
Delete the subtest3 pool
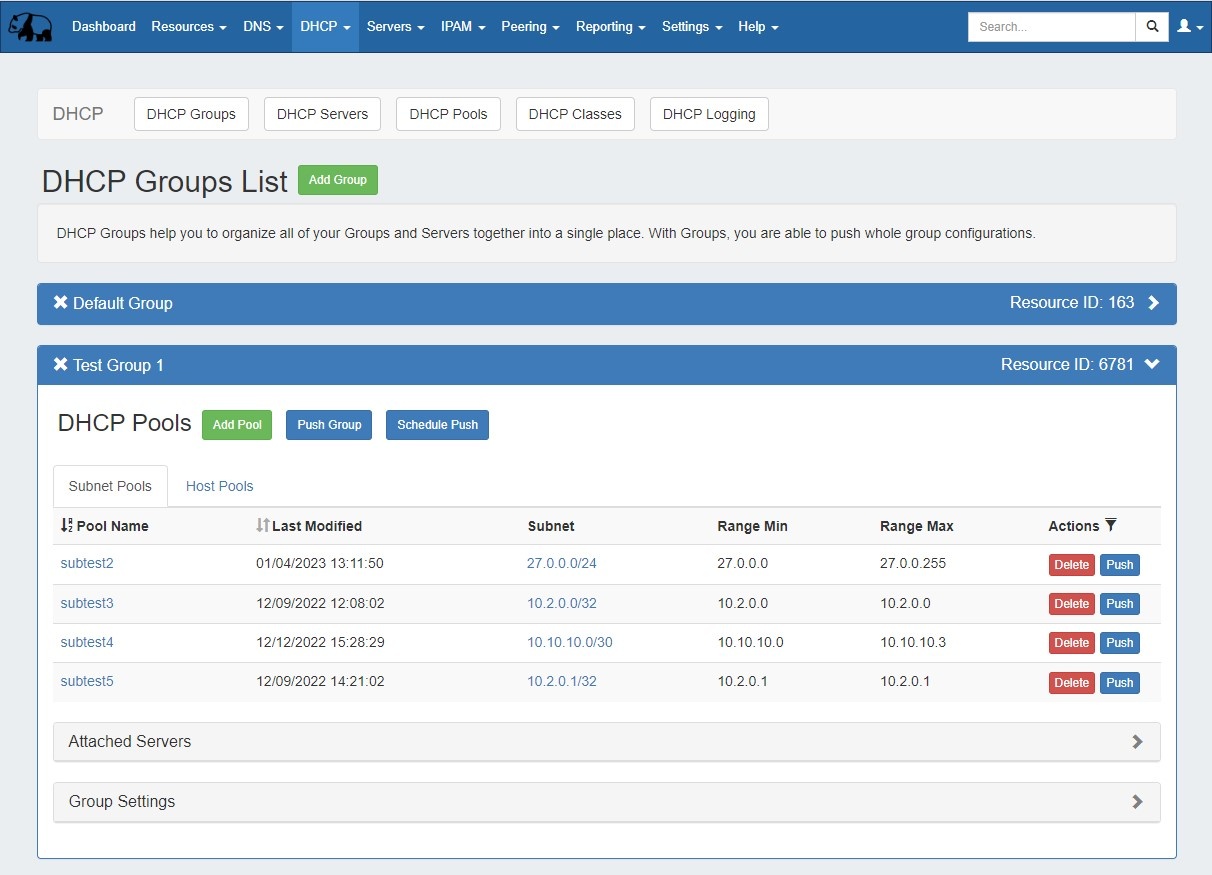[x=1071, y=604]
